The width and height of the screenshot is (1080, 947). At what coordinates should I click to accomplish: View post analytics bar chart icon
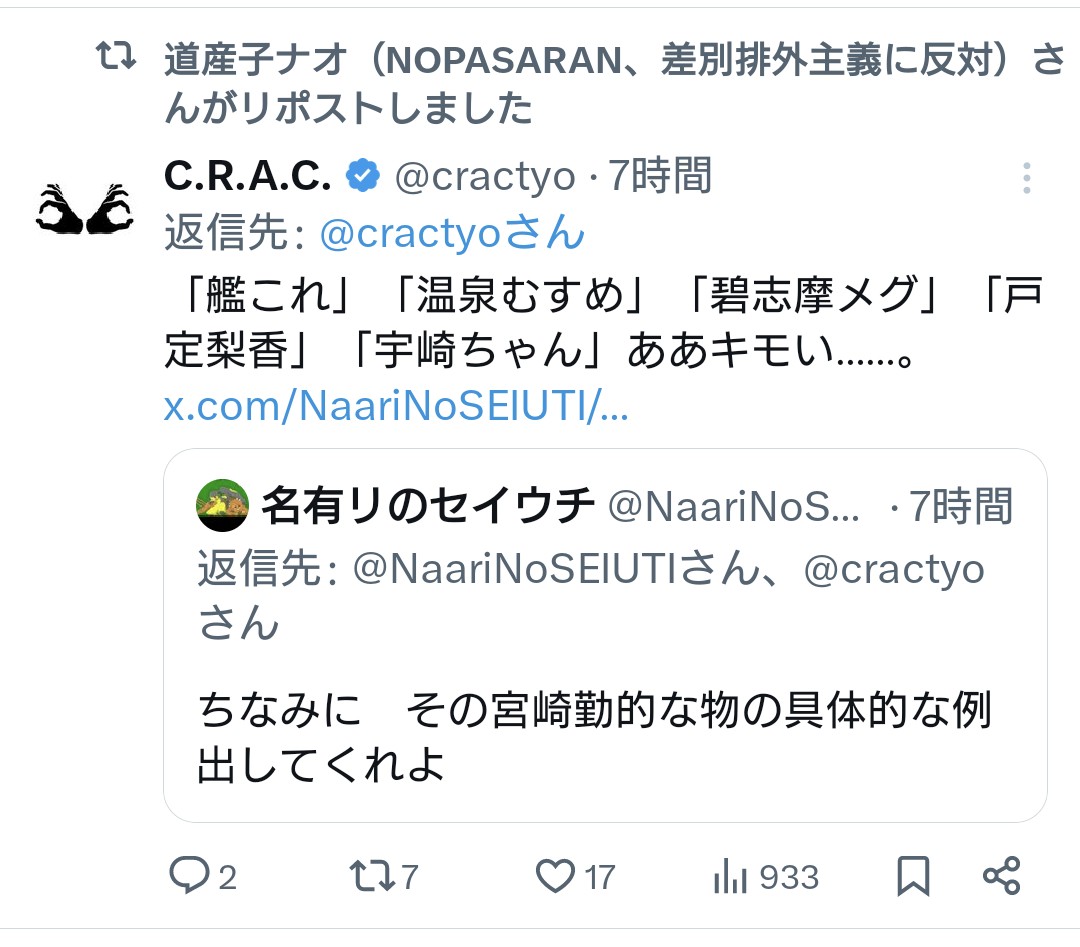tap(730, 878)
